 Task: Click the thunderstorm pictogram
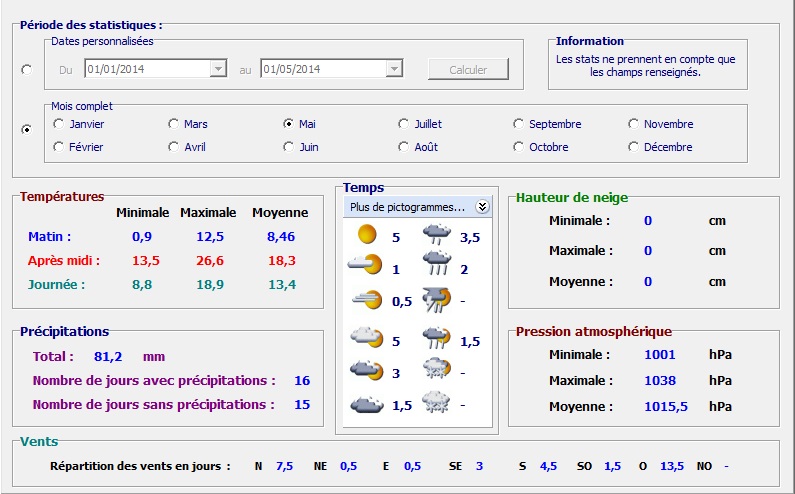click(437, 300)
